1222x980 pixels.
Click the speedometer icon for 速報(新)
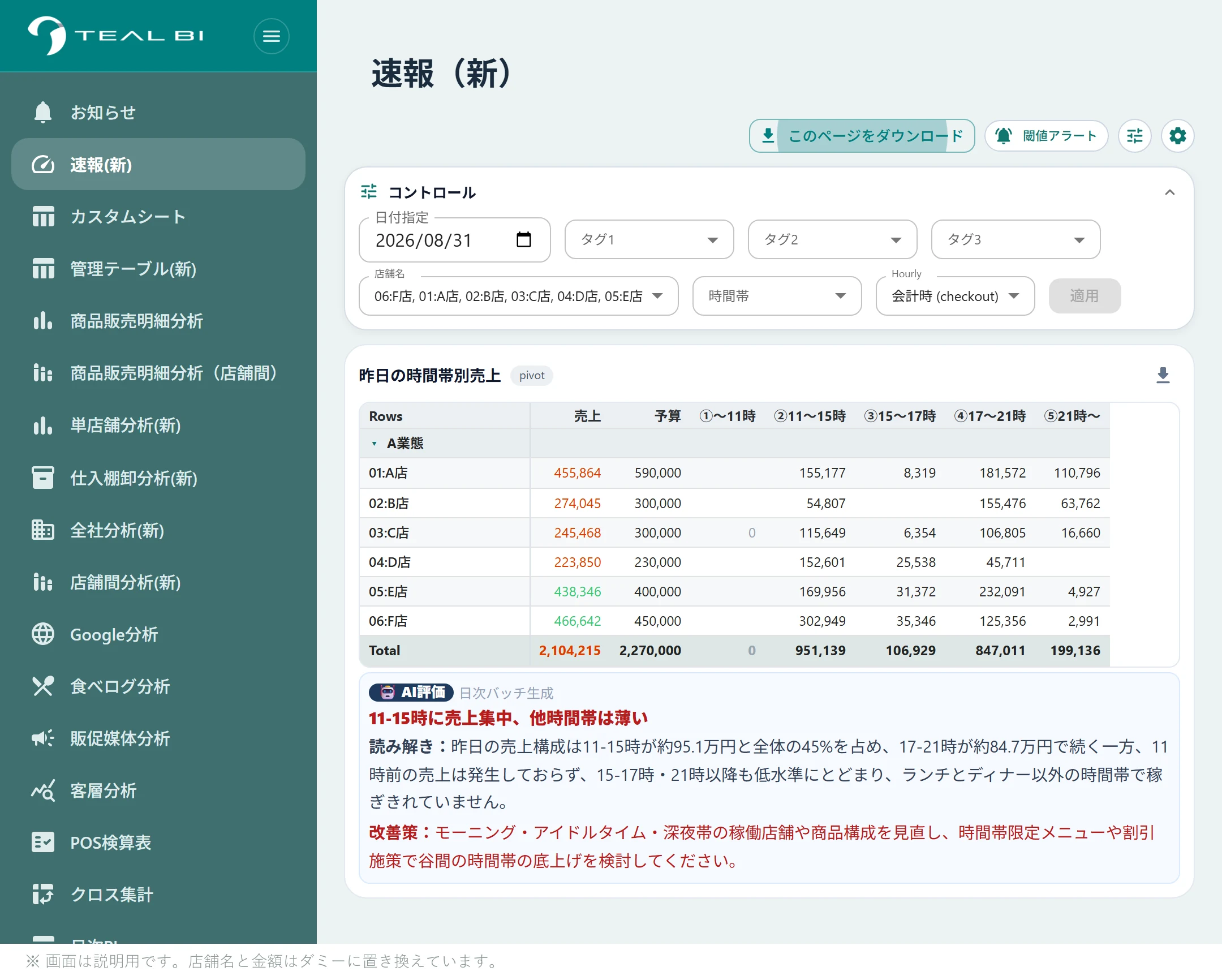tap(42, 165)
